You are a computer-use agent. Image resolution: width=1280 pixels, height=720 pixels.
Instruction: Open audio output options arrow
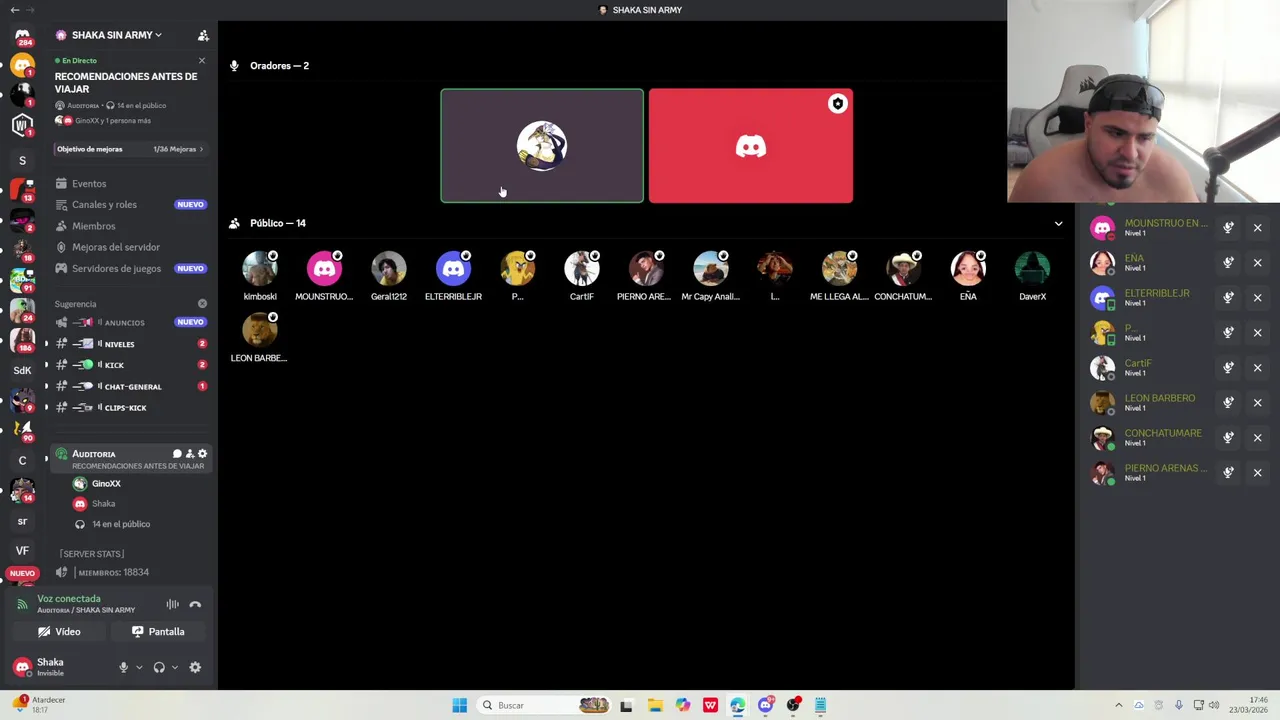[174, 667]
